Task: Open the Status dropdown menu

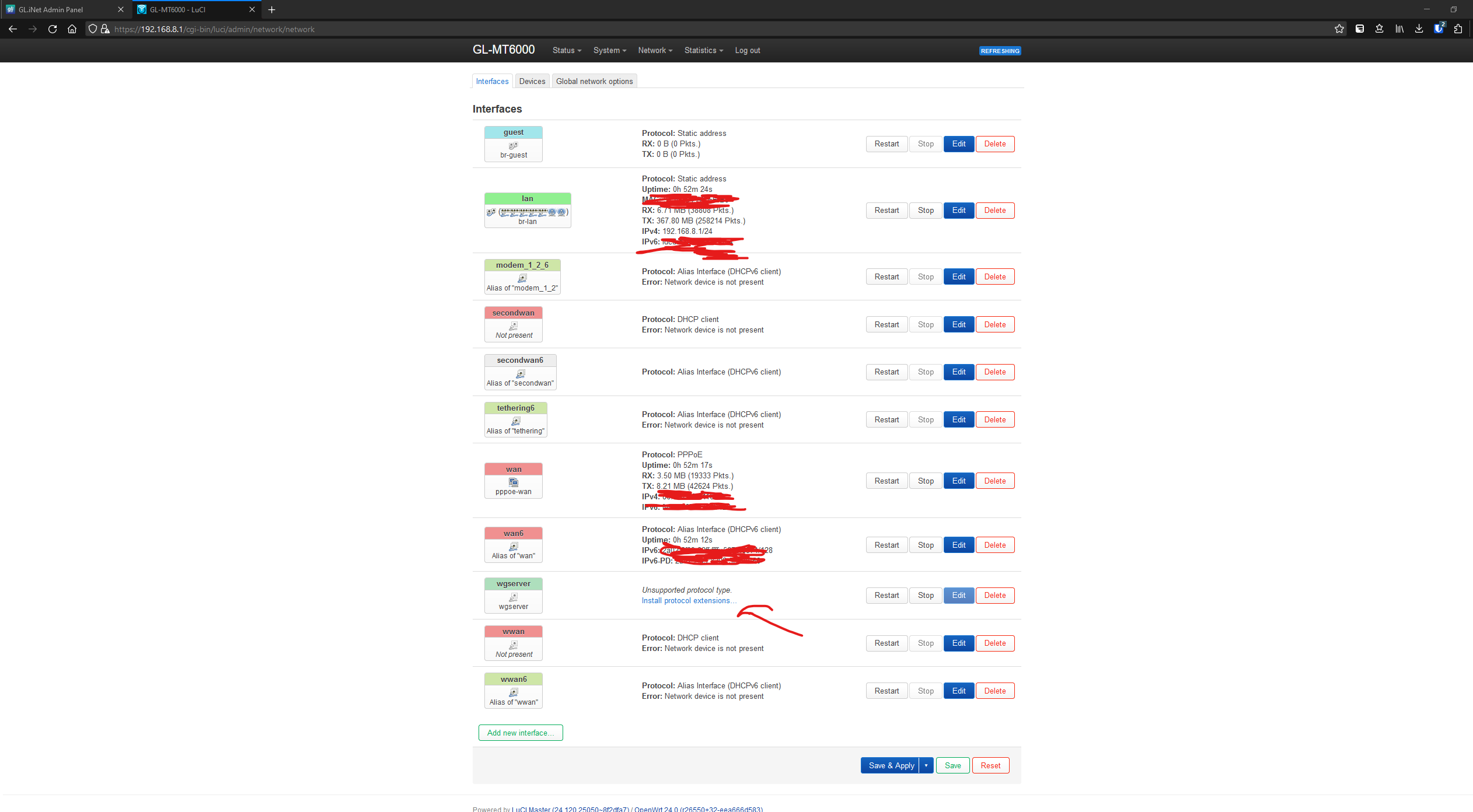Action: click(567, 50)
